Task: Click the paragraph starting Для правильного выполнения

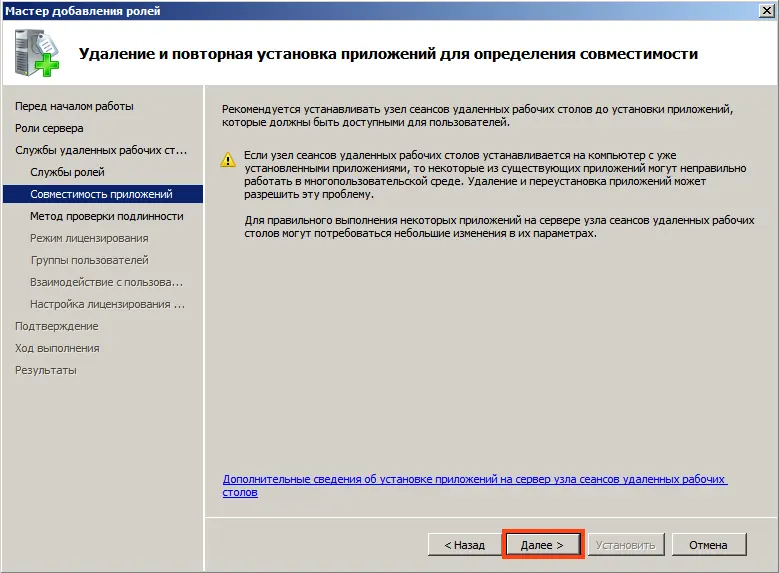Action: [499, 227]
